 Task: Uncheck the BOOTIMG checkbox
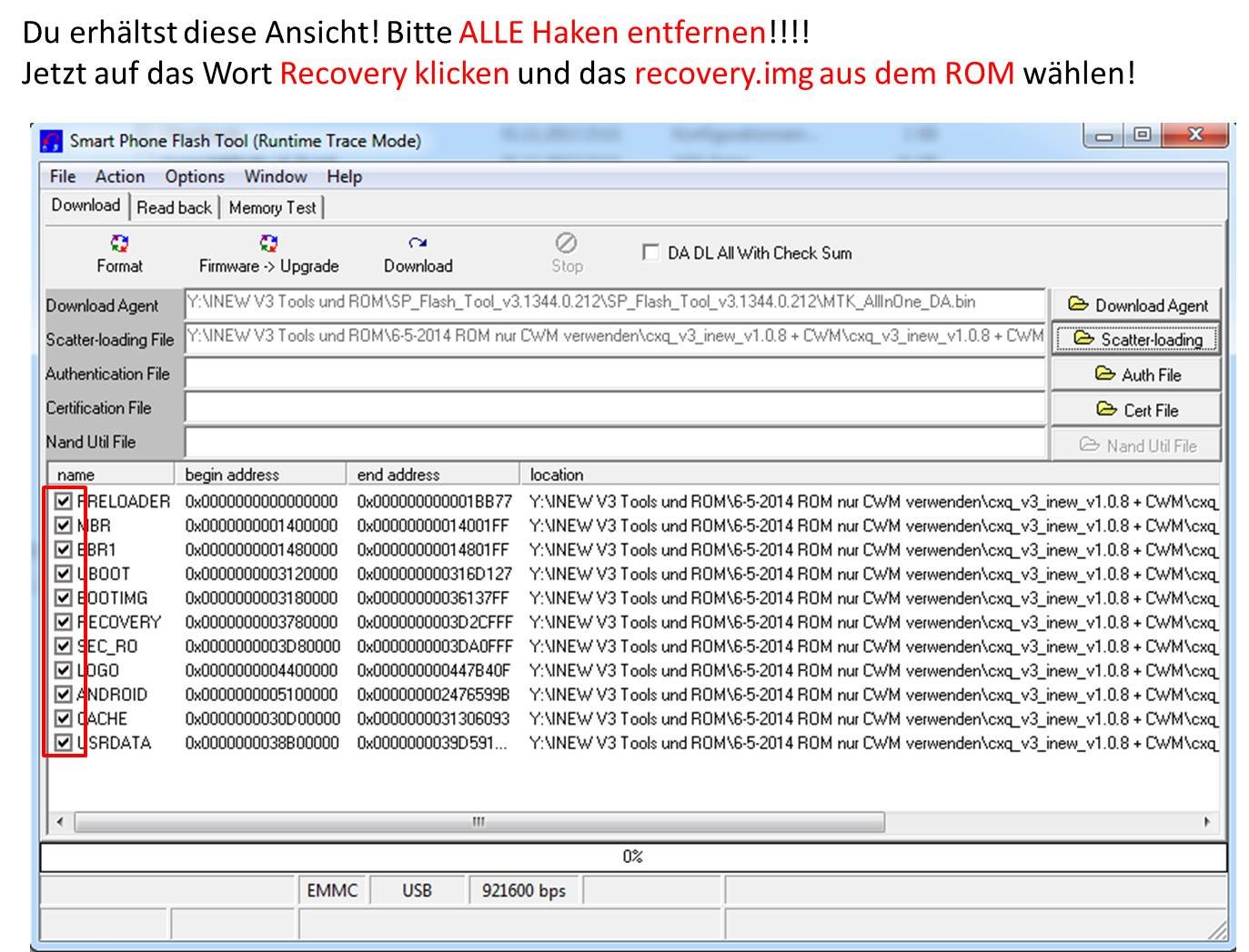click(63, 597)
